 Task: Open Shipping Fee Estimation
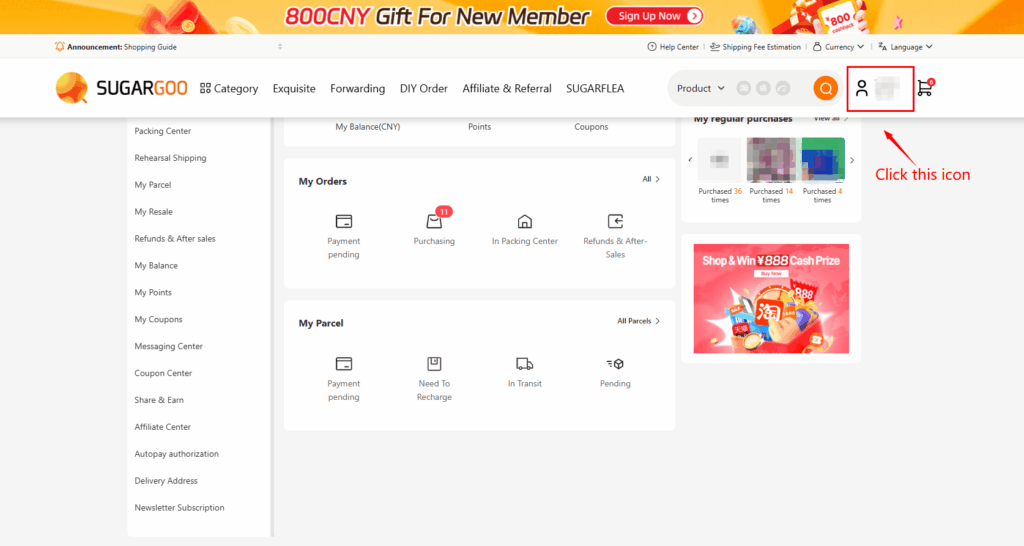tap(755, 47)
